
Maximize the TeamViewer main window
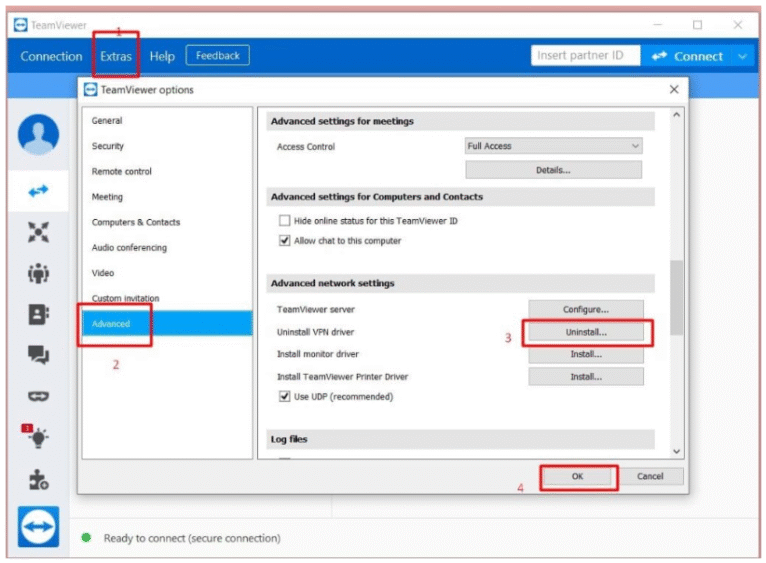point(698,24)
